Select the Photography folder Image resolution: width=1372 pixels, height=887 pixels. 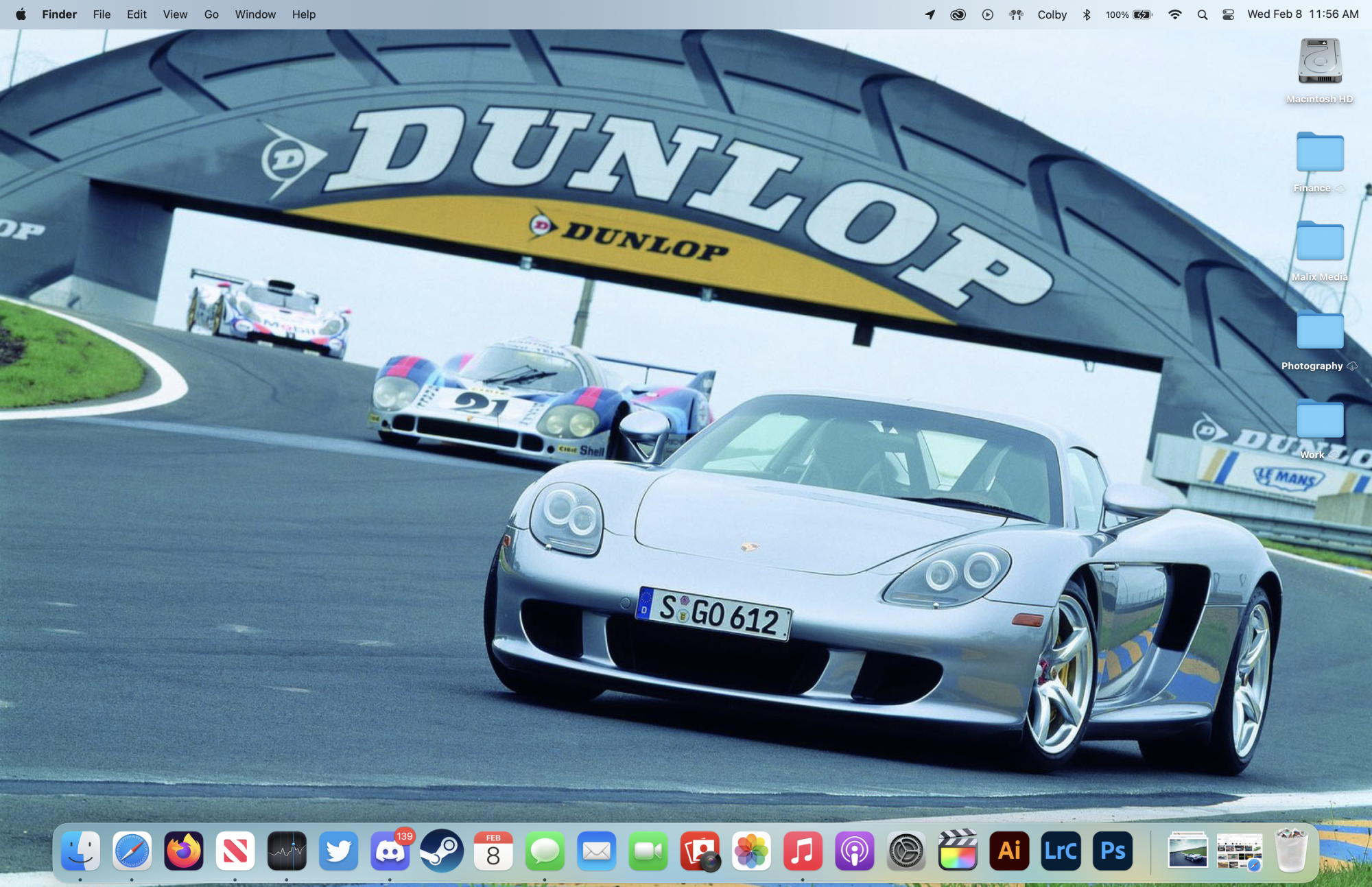(x=1320, y=331)
